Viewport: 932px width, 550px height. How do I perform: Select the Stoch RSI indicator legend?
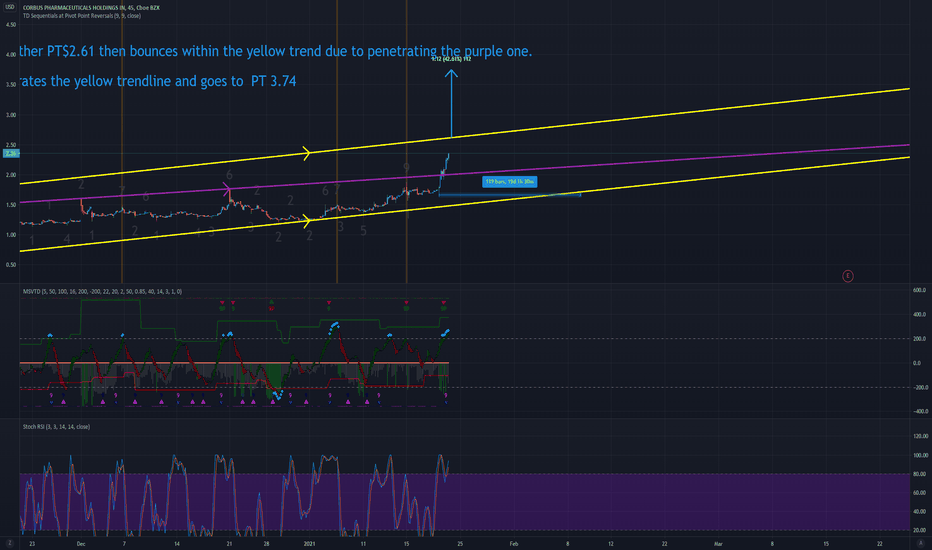coord(56,427)
